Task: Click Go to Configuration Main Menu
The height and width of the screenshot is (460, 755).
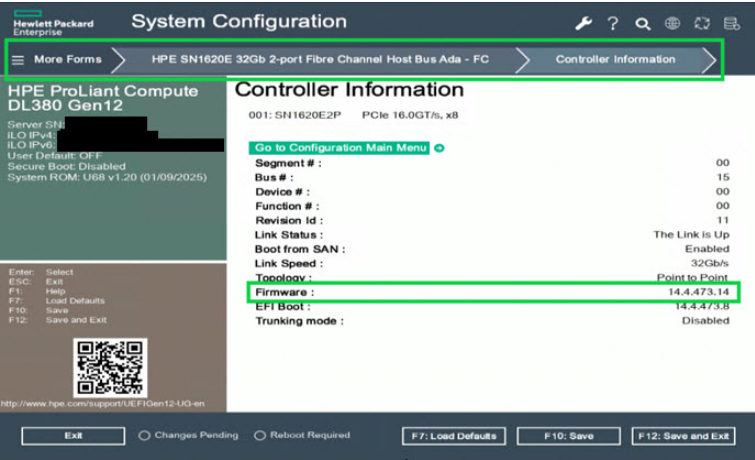Action: [339, 148]
